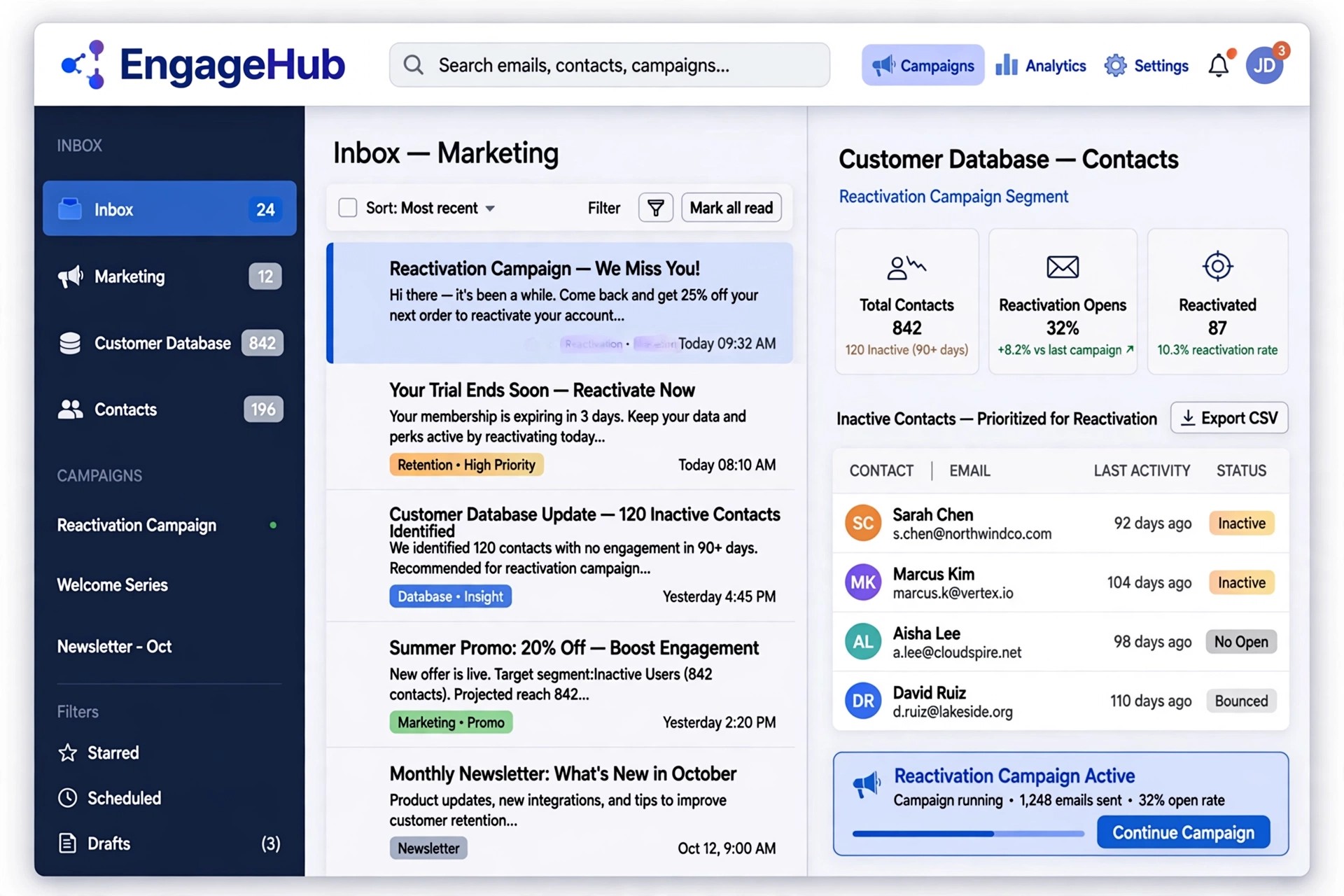Click the Starred star icon

(x=68, y=752)
